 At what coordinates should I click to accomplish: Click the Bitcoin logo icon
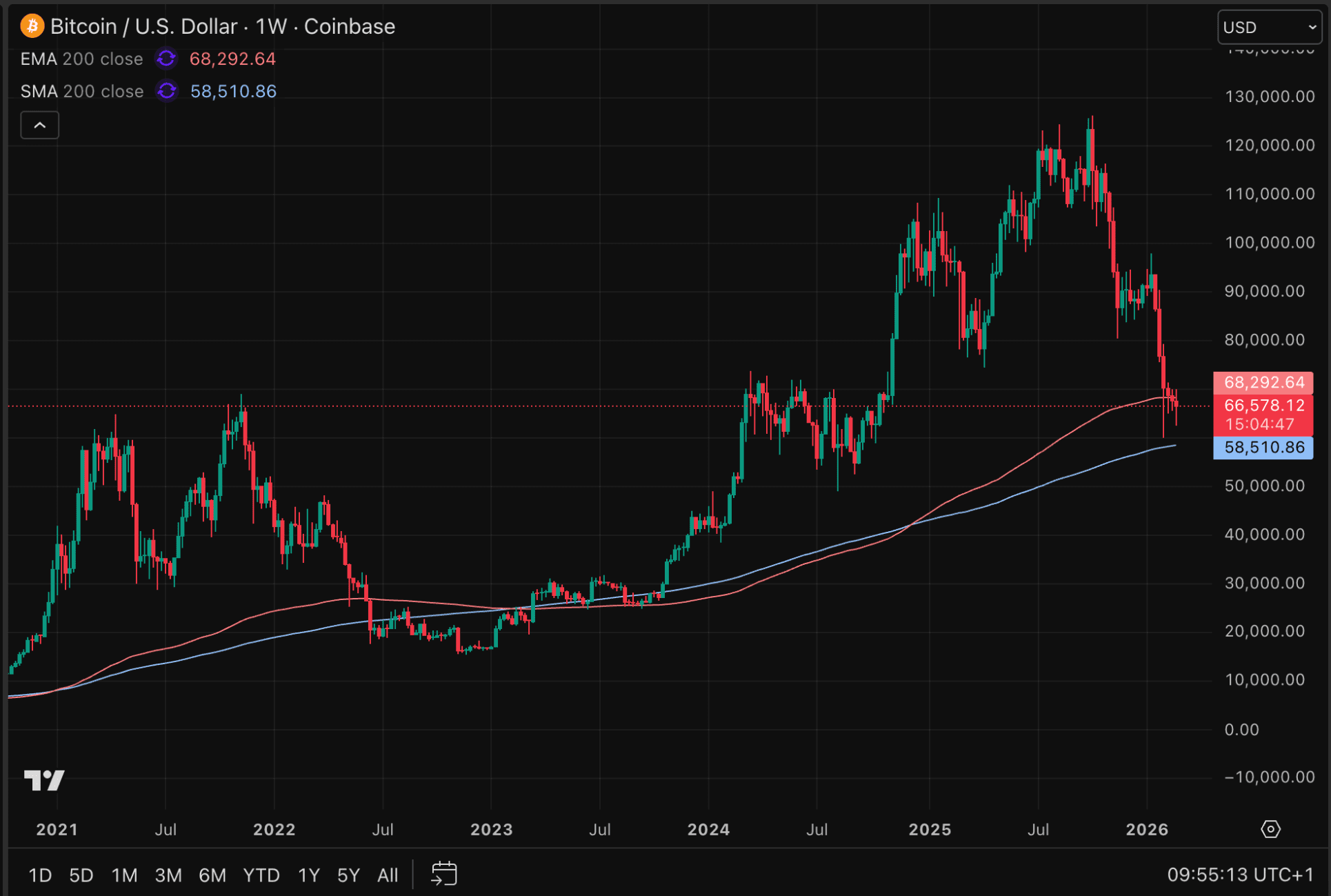point(32,26)
